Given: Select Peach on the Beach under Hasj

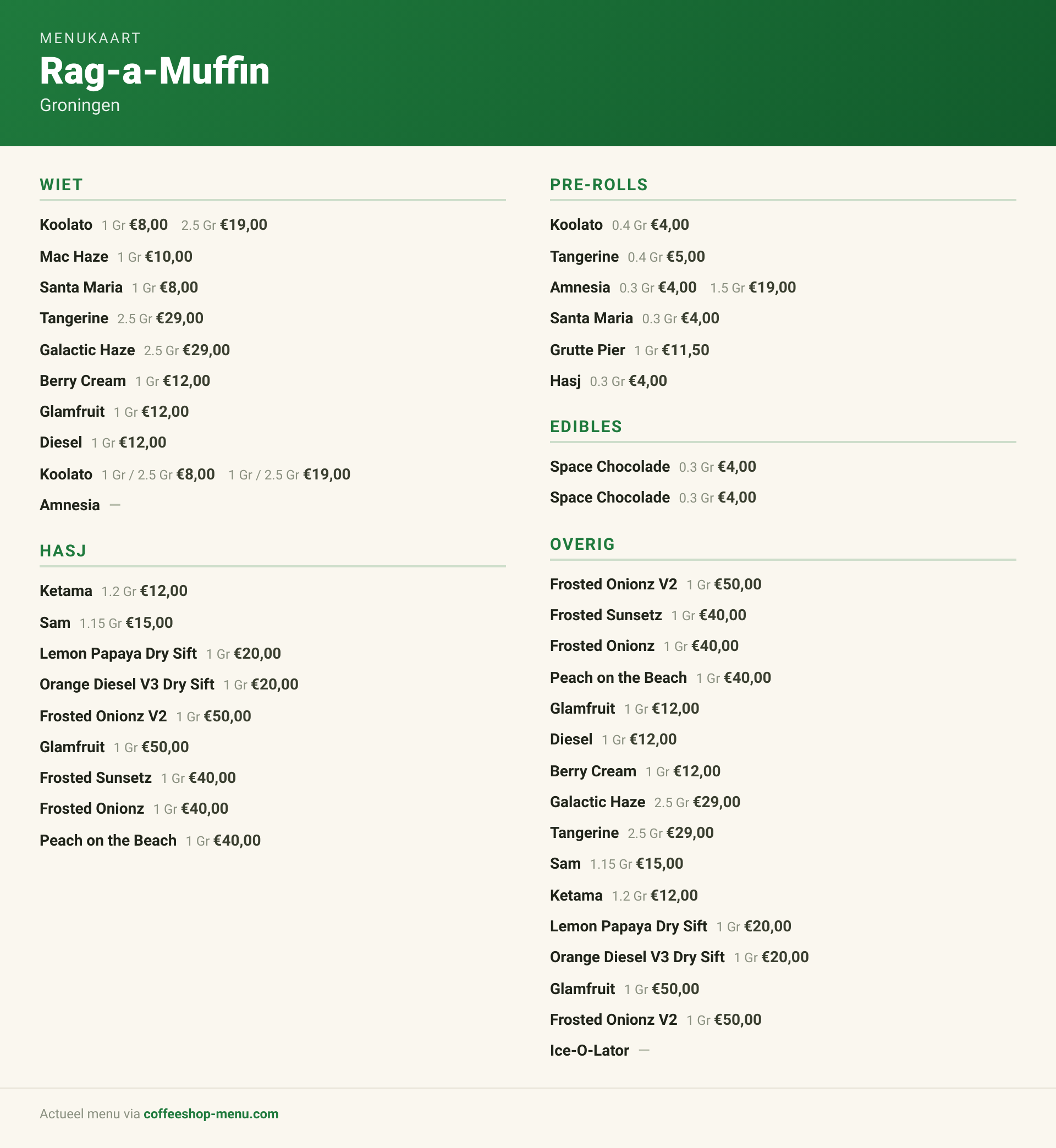Looking at the screenshot, I should point(108,840).
